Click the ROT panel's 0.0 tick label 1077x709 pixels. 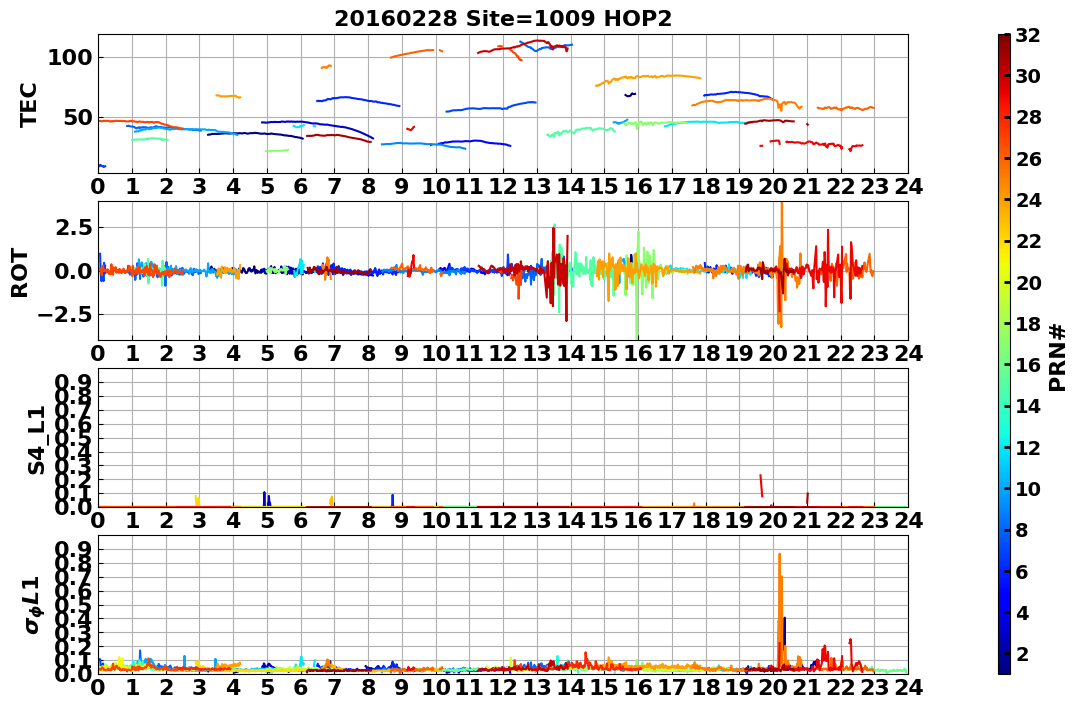[x=73, y=271]
